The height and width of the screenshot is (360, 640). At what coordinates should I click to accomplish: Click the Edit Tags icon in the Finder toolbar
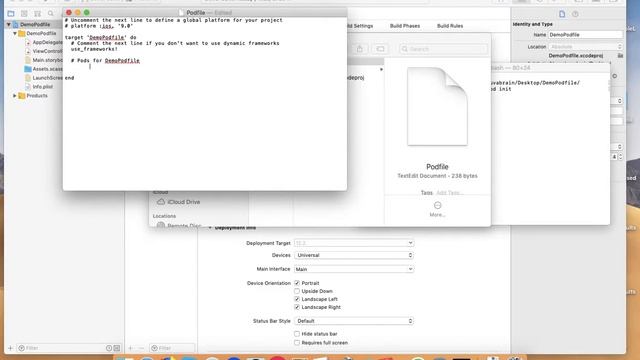click(380, 49)
